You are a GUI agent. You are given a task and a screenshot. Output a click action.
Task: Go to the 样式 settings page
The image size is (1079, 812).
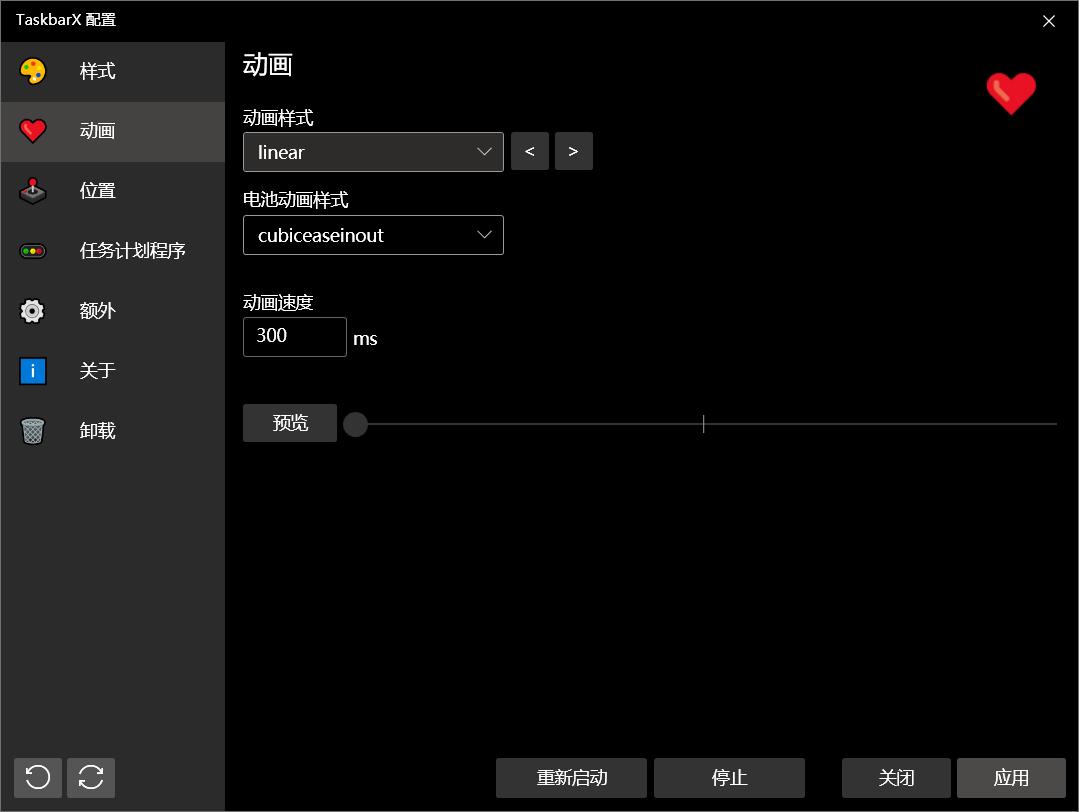pos(97,71)
